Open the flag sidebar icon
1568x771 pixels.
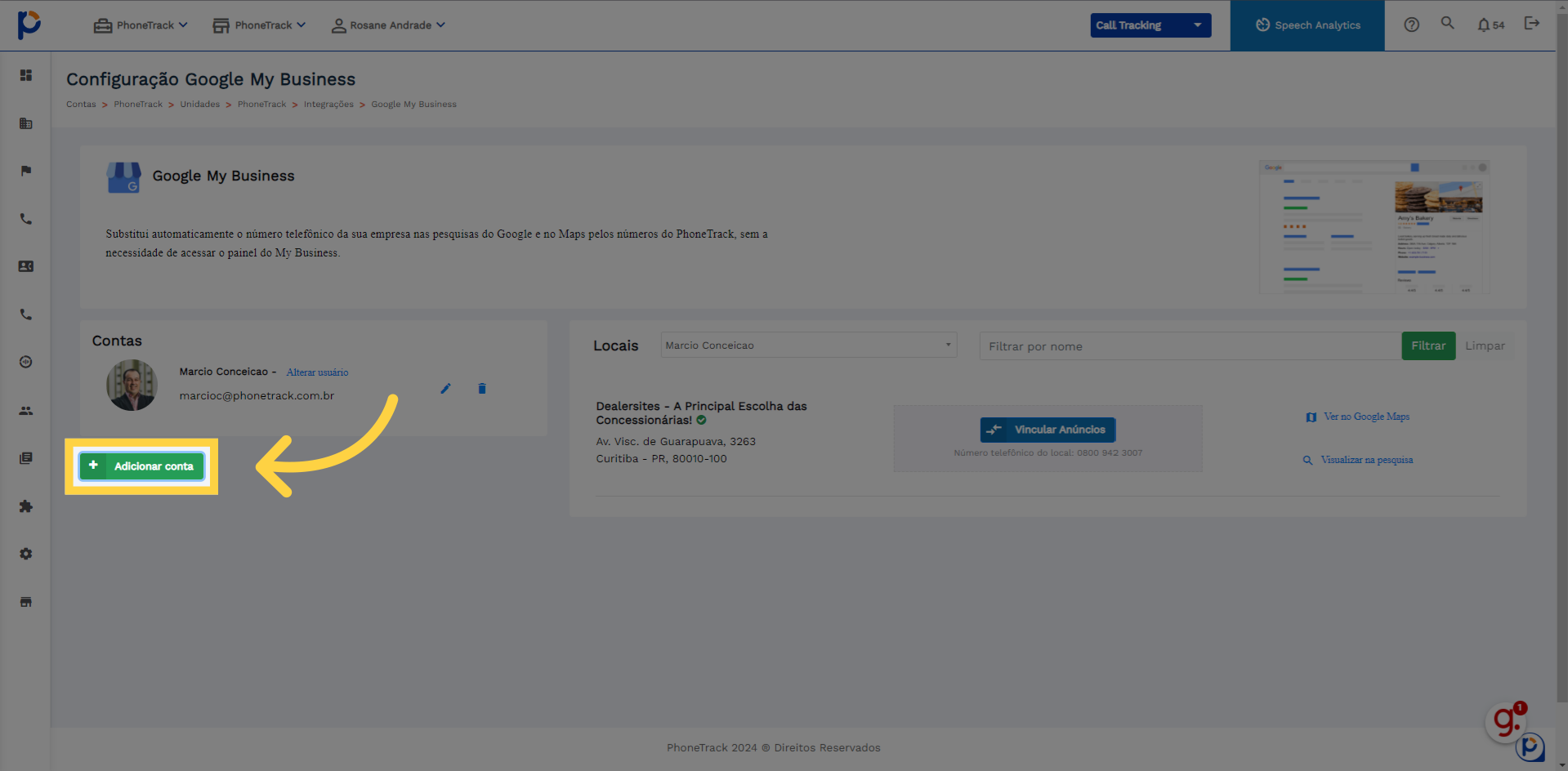point(26,171)
